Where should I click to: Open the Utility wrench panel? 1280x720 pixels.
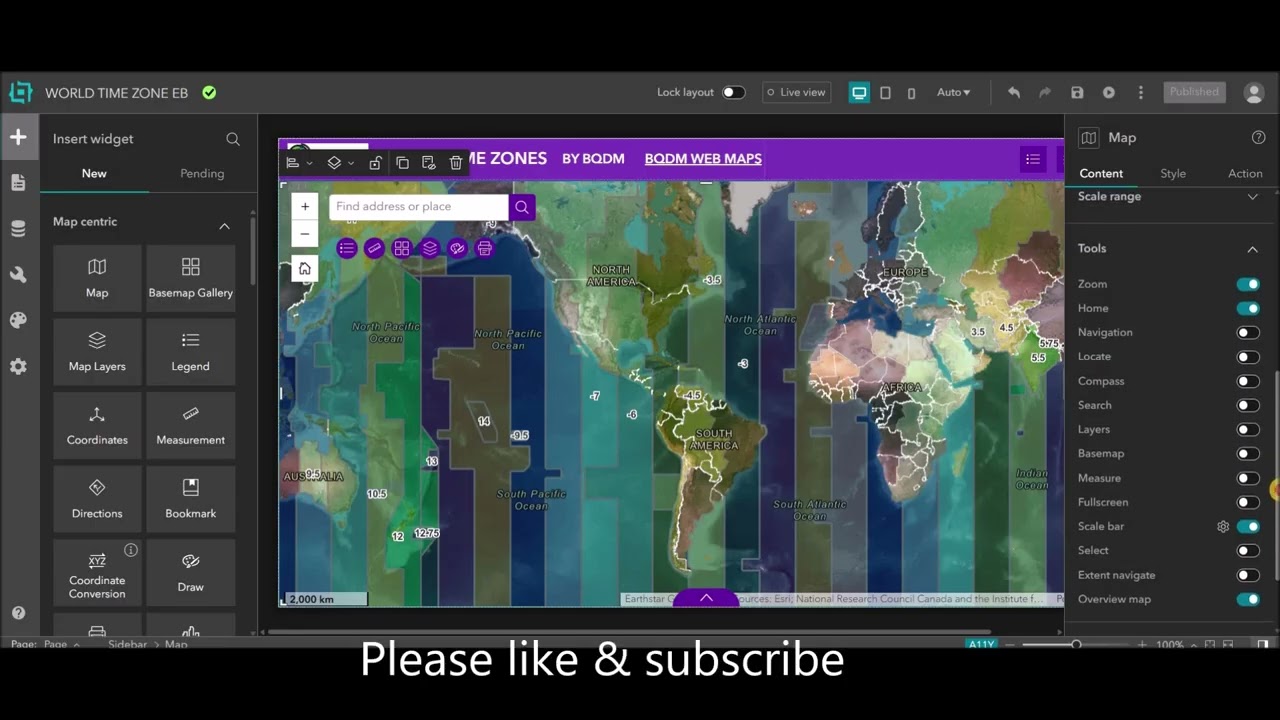[x=18, y=275]
